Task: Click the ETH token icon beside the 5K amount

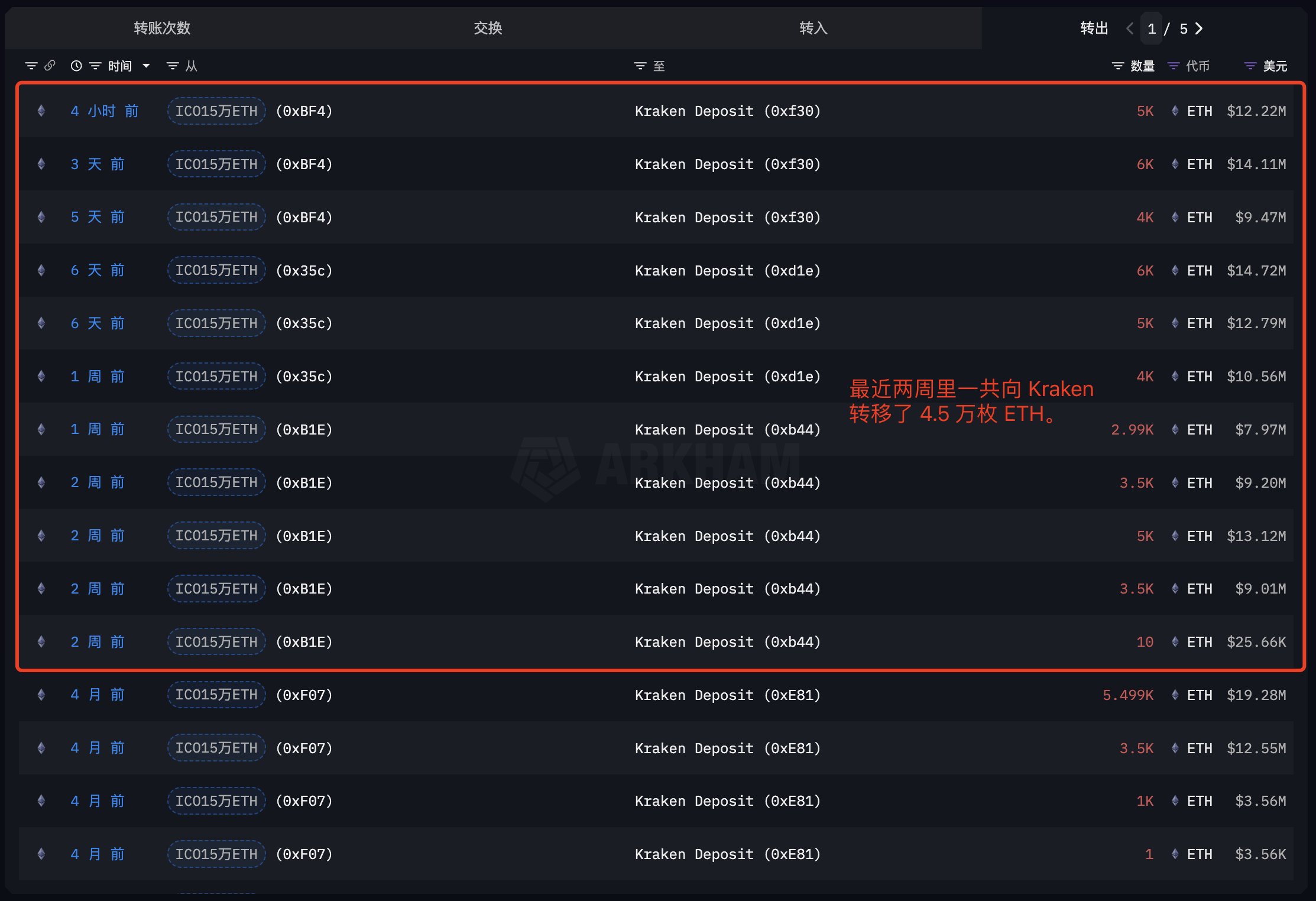Action: pos(1174,111)
